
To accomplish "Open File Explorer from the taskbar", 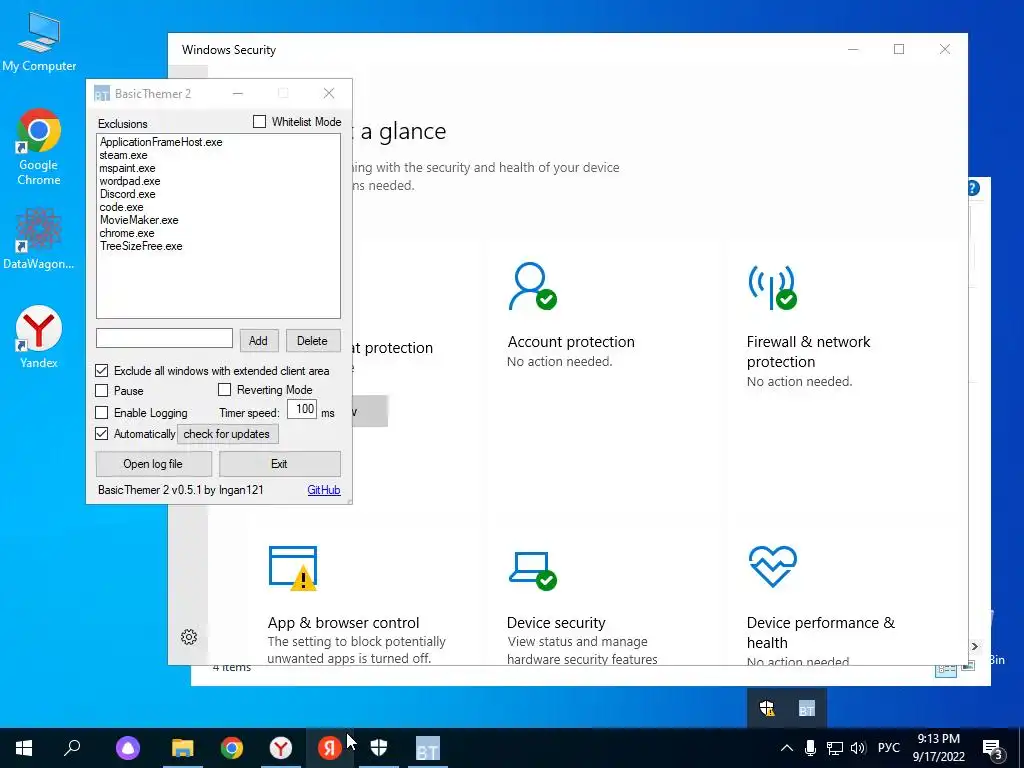I will (183, 748).
